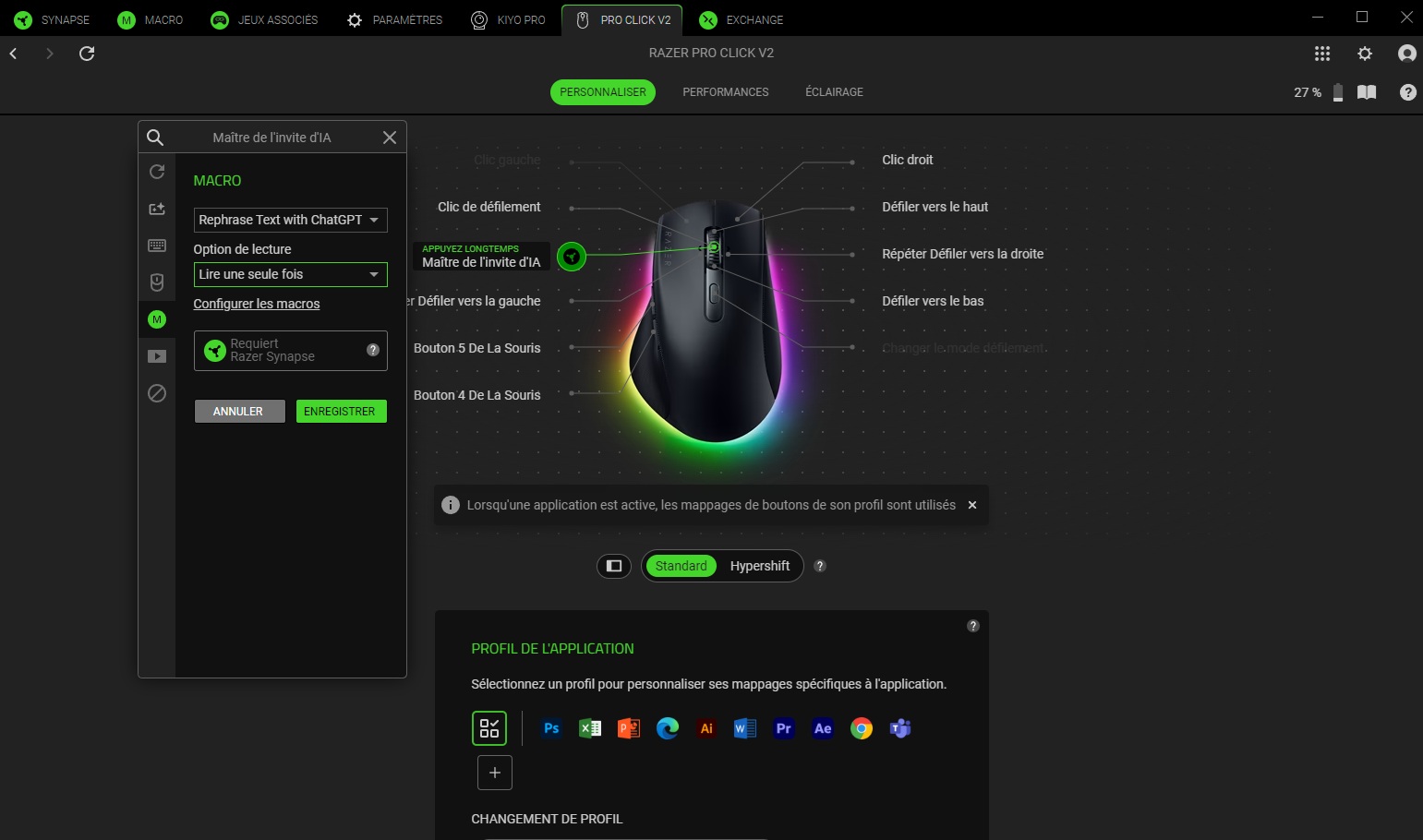The image size is (1423, 840).
Task: Open the PARAMÈTRES tab
Action: pyautogui.click(x=394, y=19)
